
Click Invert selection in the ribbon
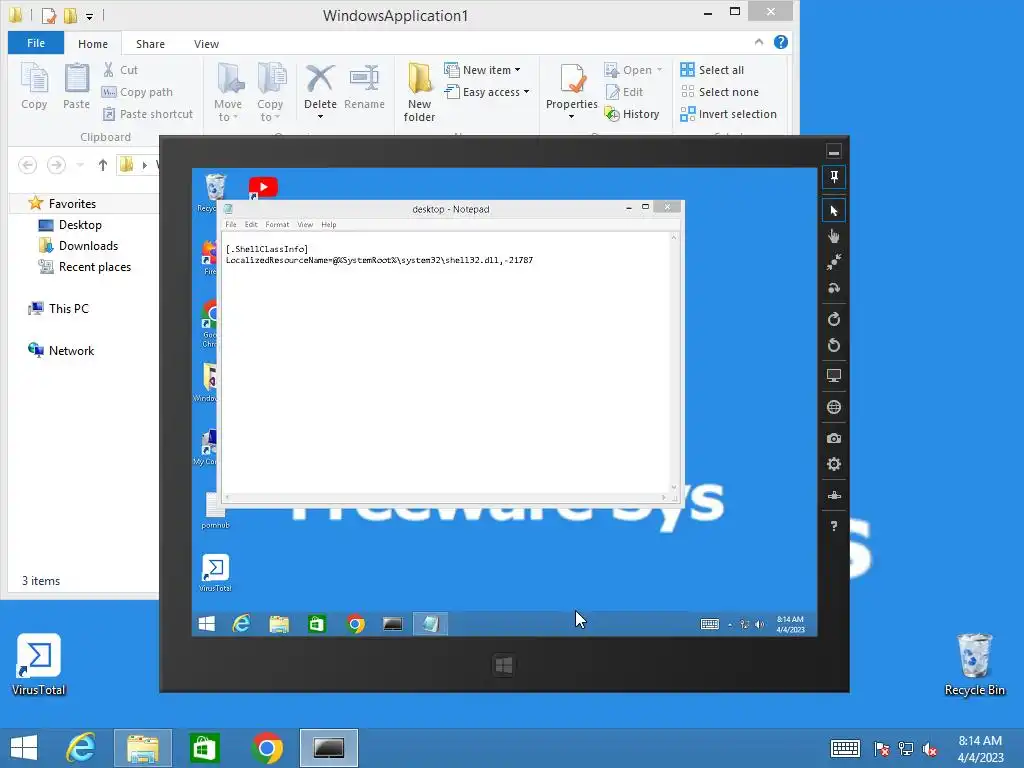pyautogui.click(x=728, y=114)
